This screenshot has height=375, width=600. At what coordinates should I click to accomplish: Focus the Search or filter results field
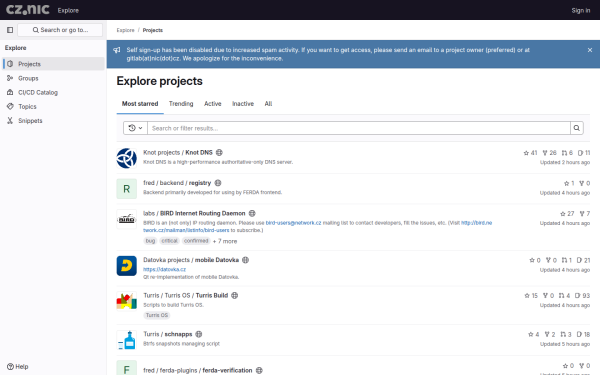pos(359,128)
